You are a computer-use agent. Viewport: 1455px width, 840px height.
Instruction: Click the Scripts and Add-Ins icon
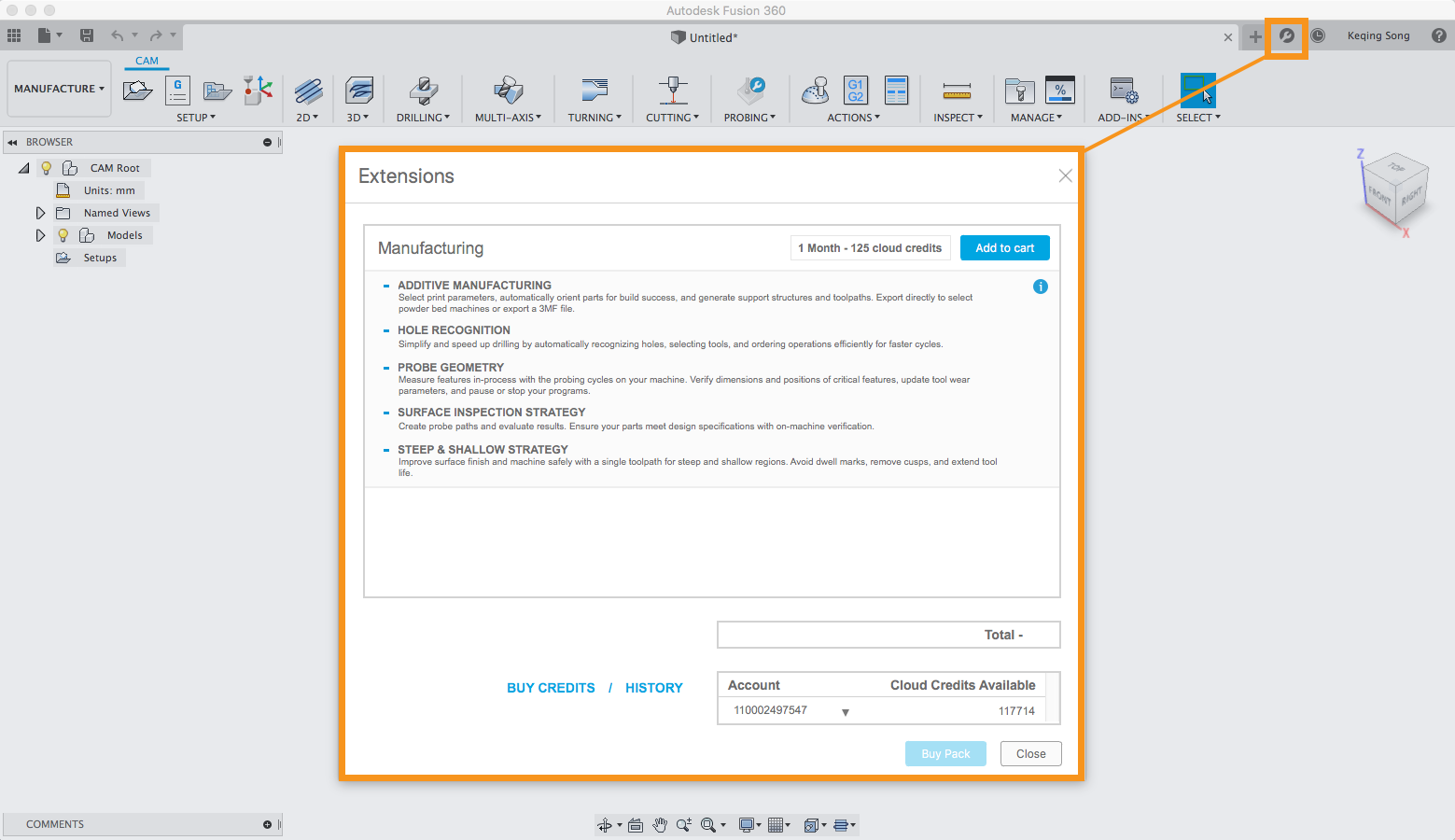click(x=1124, y=91)
